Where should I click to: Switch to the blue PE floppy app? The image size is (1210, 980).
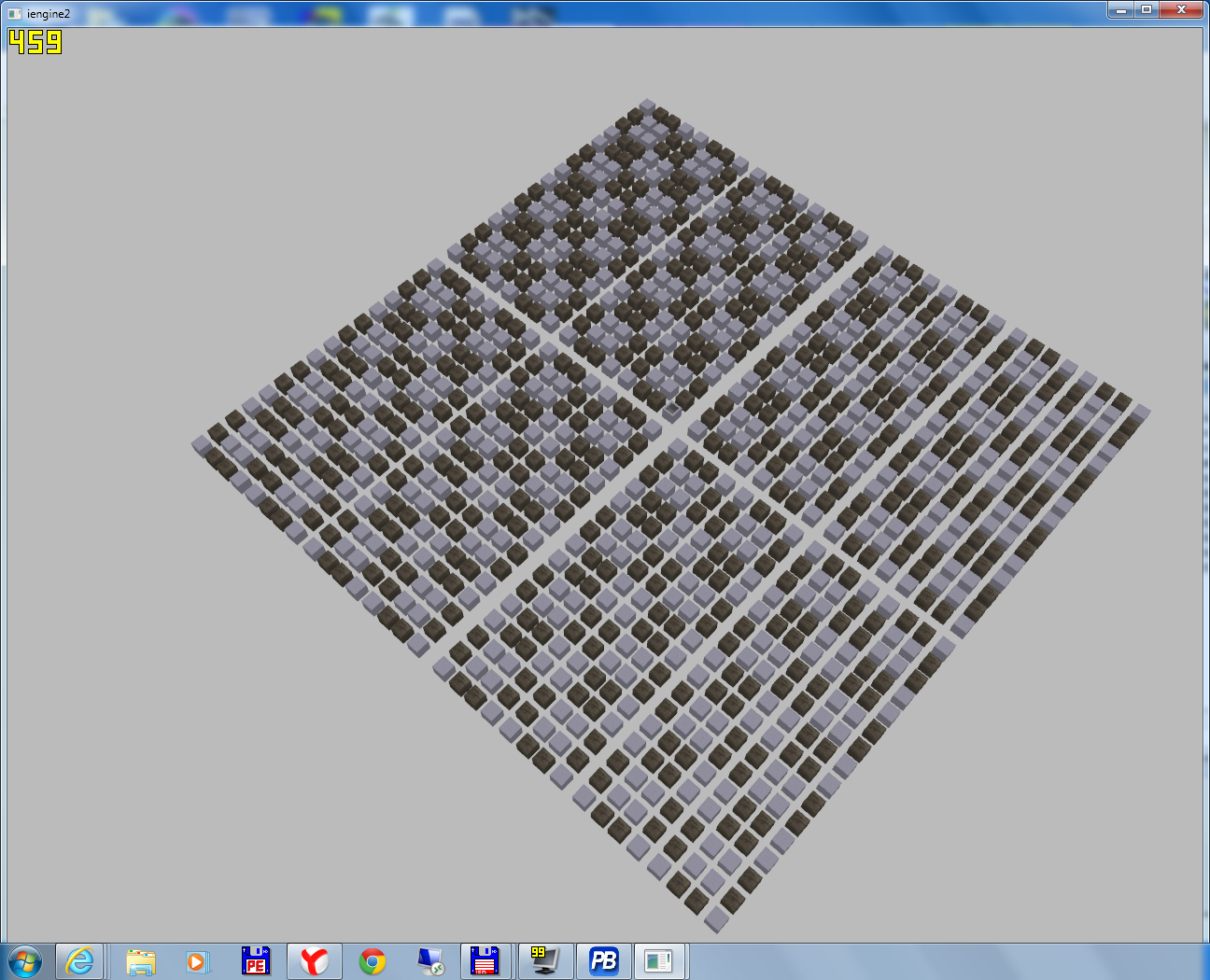click(255, 960)
